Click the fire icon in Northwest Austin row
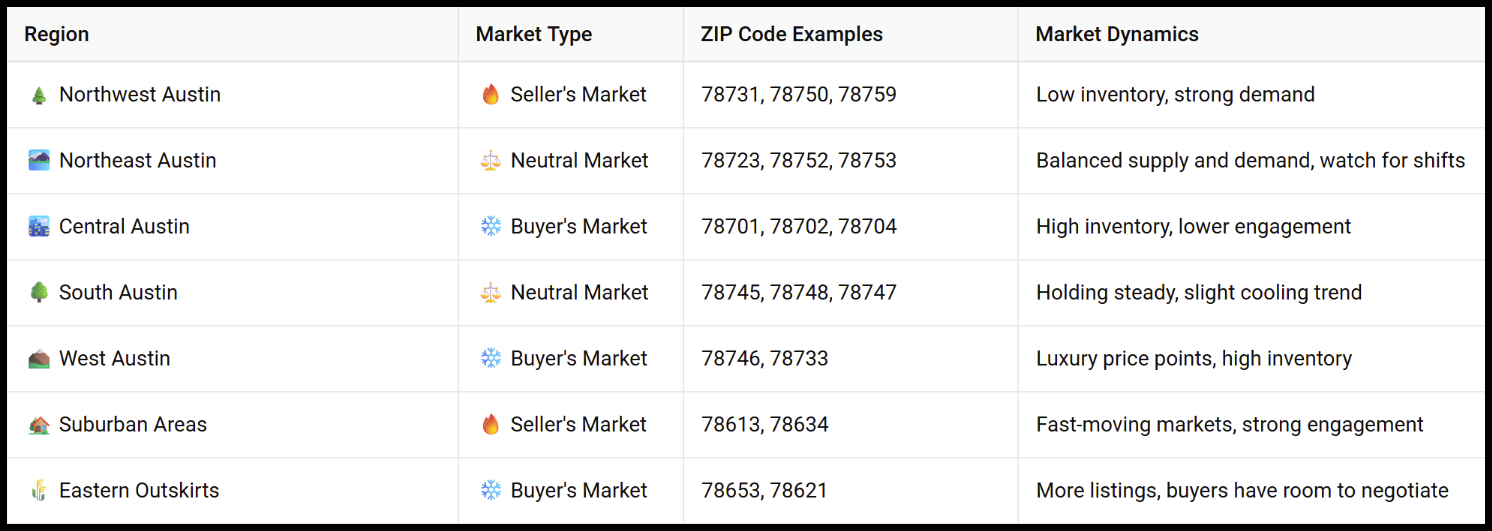 pyautogui.click(x=490, y=95)
